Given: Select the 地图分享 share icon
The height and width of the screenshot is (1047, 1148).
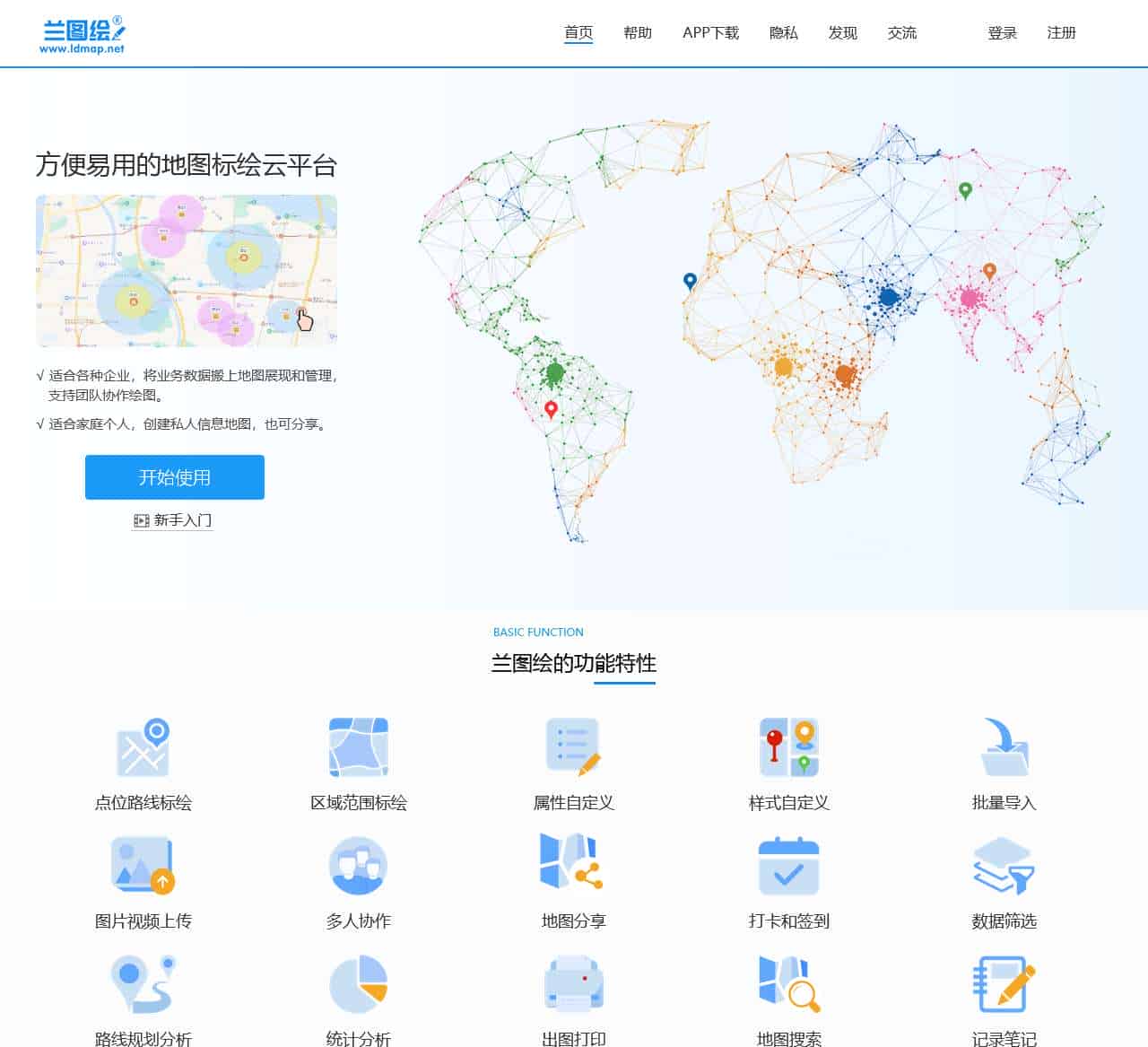Looking at the screenshot, I should (x=573, y=862).
